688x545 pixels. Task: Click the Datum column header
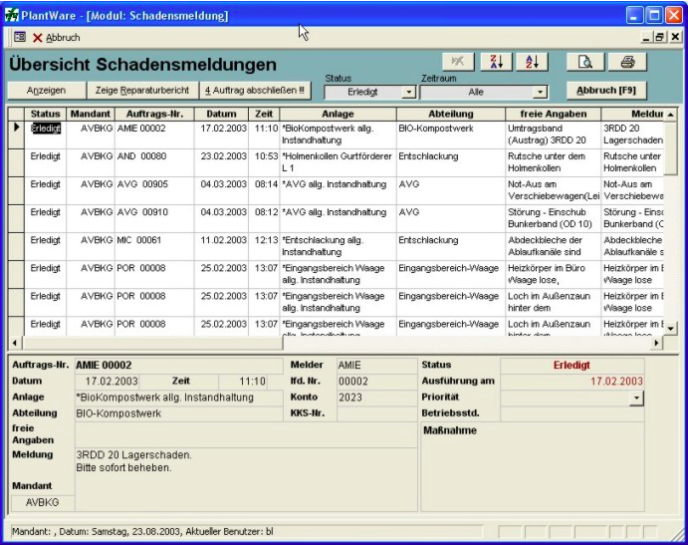221,114
